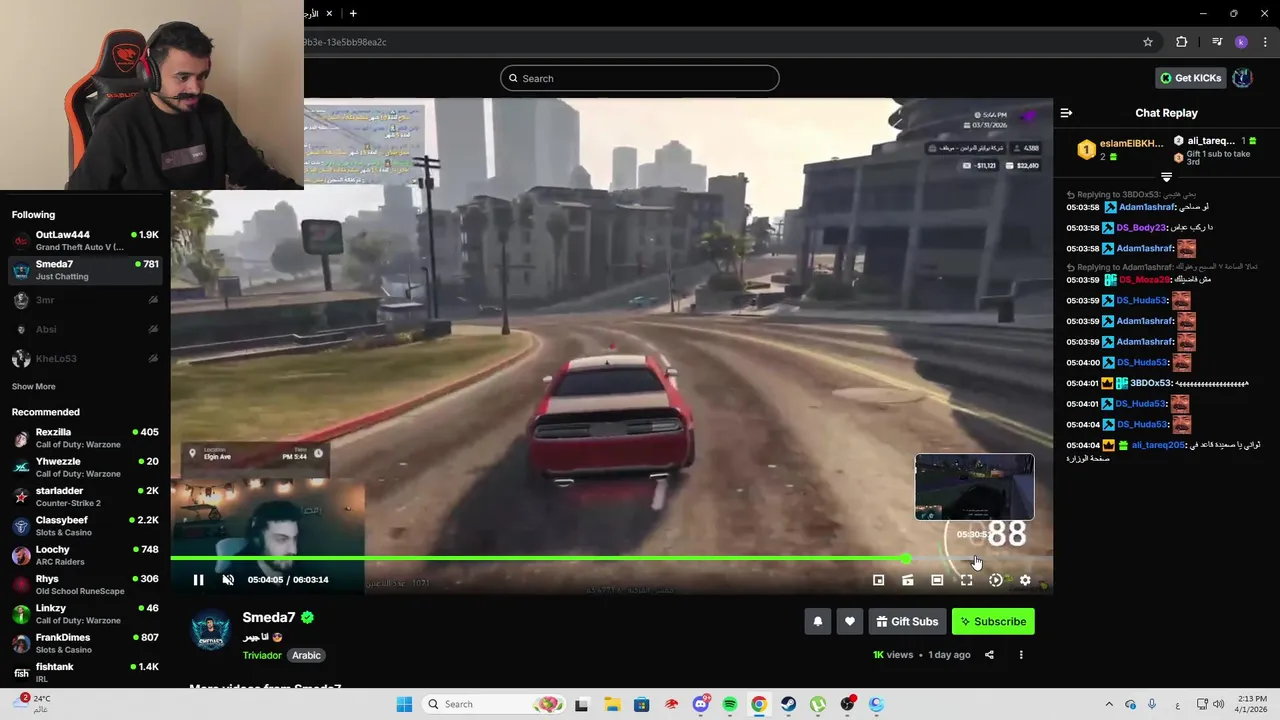Open uTorrent from the taskbar

click(818, 704)
